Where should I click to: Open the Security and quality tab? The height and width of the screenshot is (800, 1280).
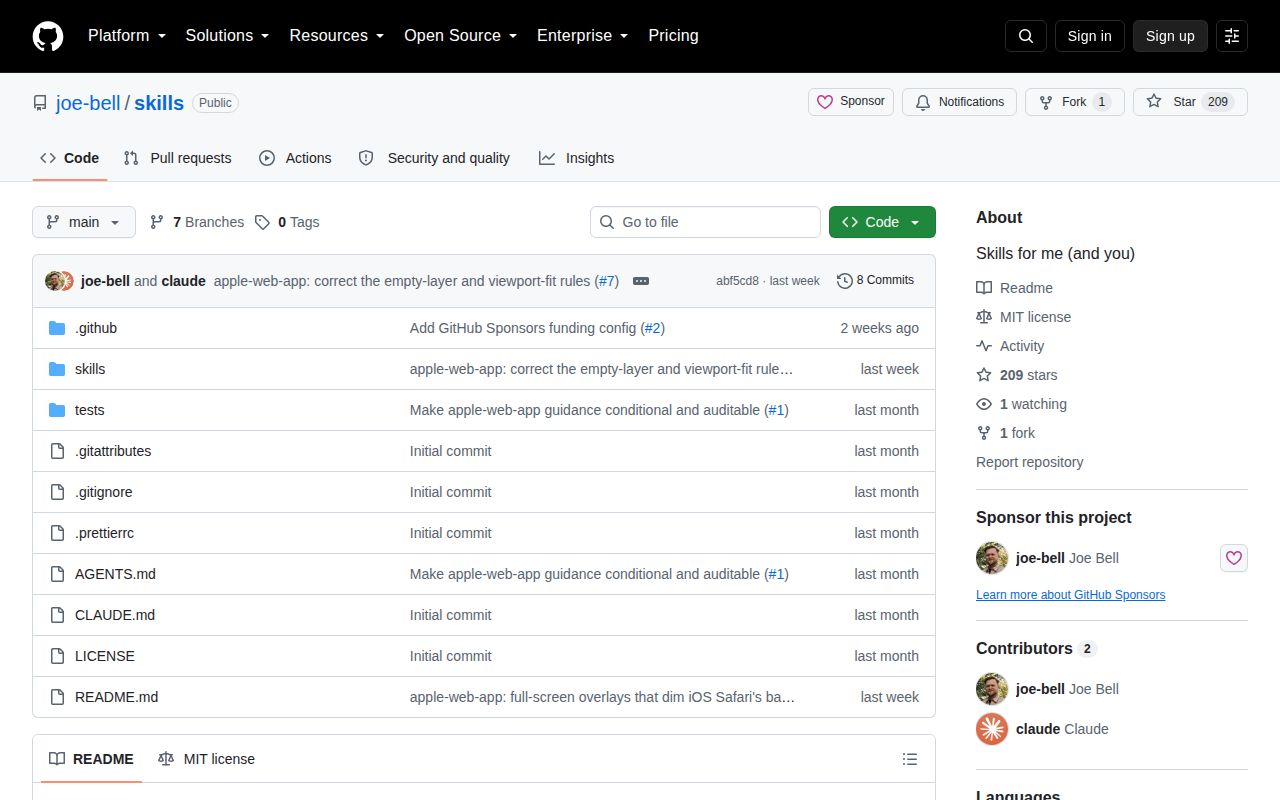click(x=434, y=158)
